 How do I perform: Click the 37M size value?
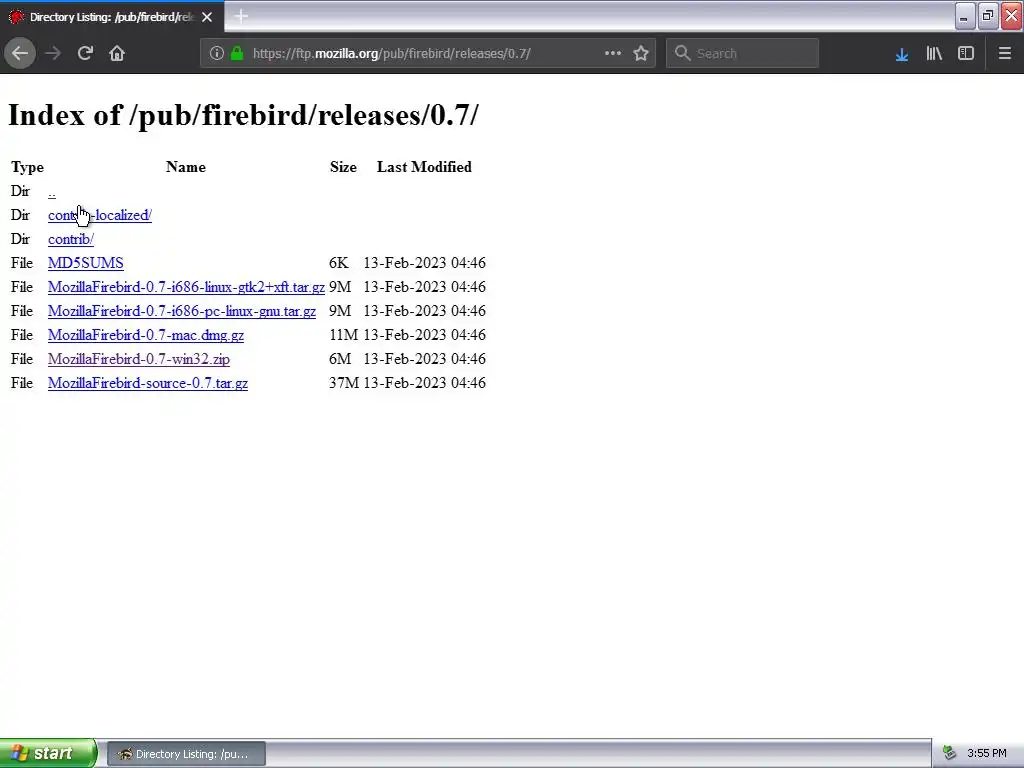344,383
